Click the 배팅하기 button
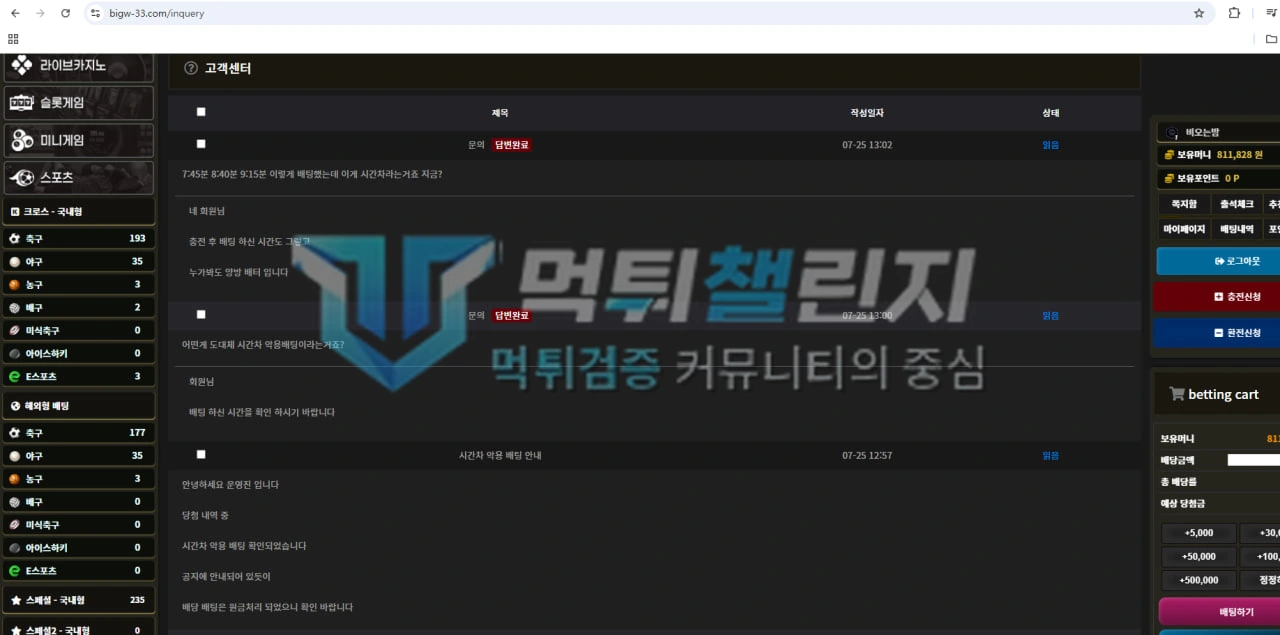This screenshot has height=635, width=1280. 1219,612
